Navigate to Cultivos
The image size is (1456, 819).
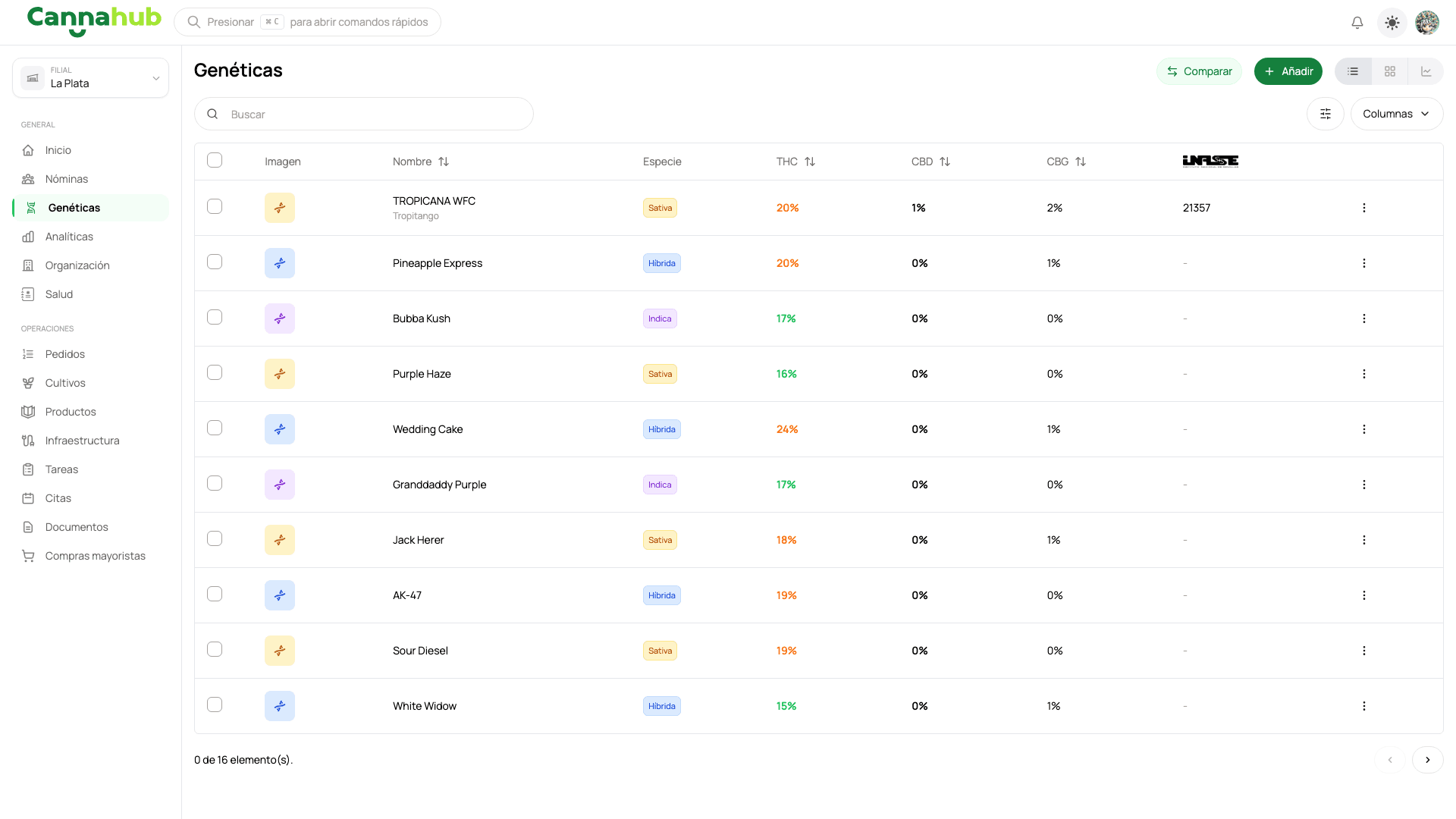click(90, 383)
